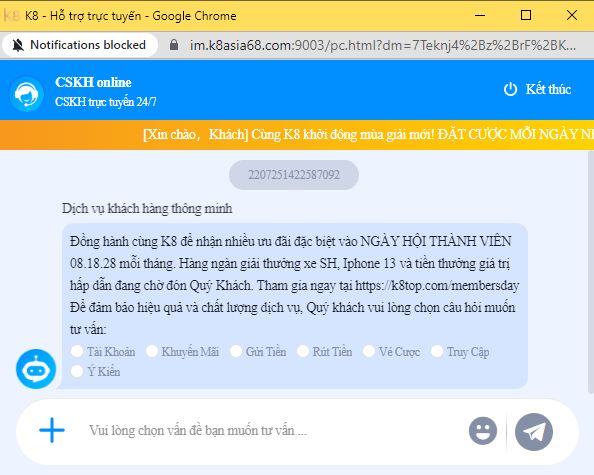Screen dimensions: 594x475
Task: Click the orange scrolling announcement banner
Action: (x=297, y=135)
